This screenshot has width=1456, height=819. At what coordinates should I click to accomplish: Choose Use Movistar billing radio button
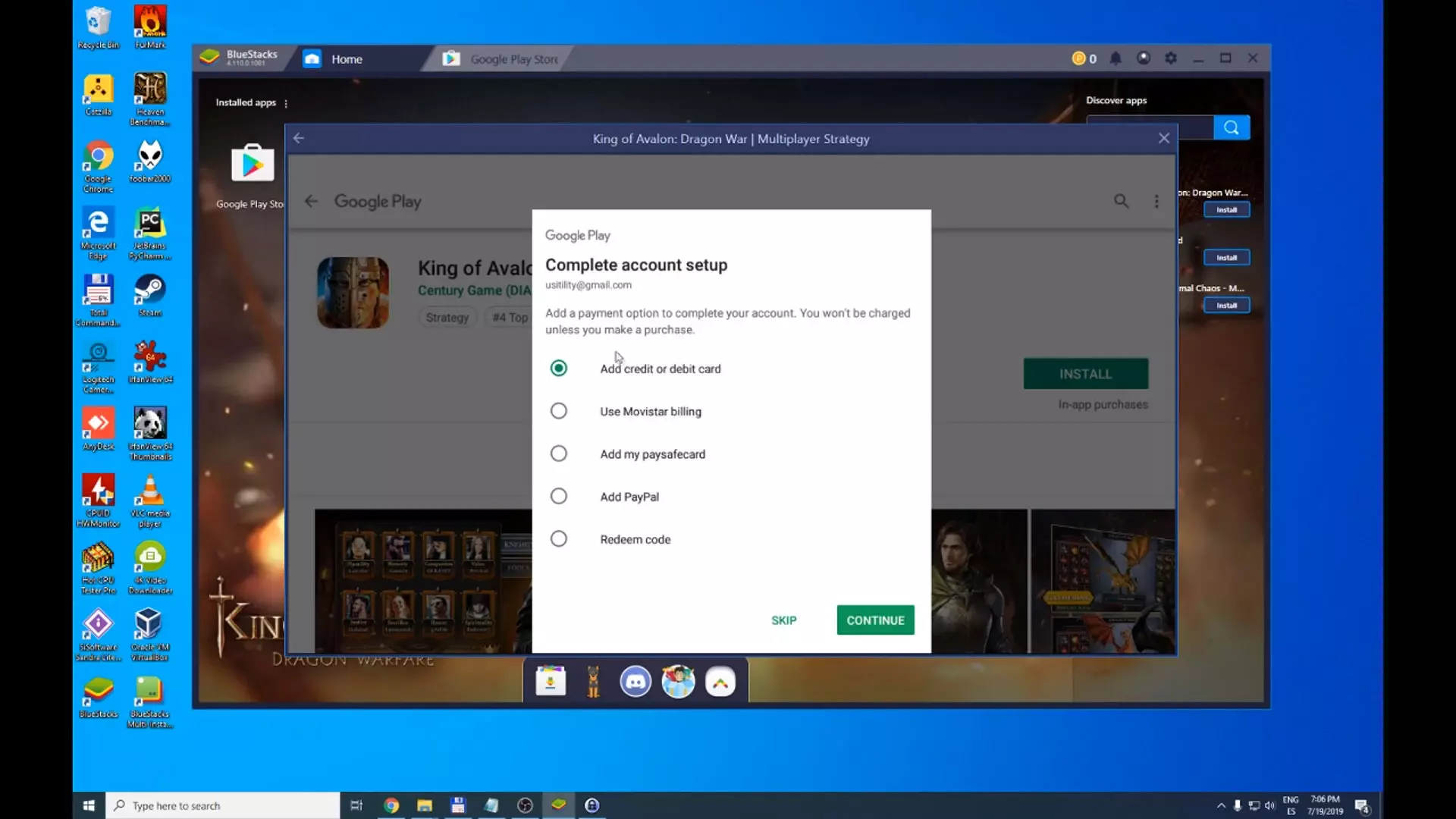tap(559, 411)
